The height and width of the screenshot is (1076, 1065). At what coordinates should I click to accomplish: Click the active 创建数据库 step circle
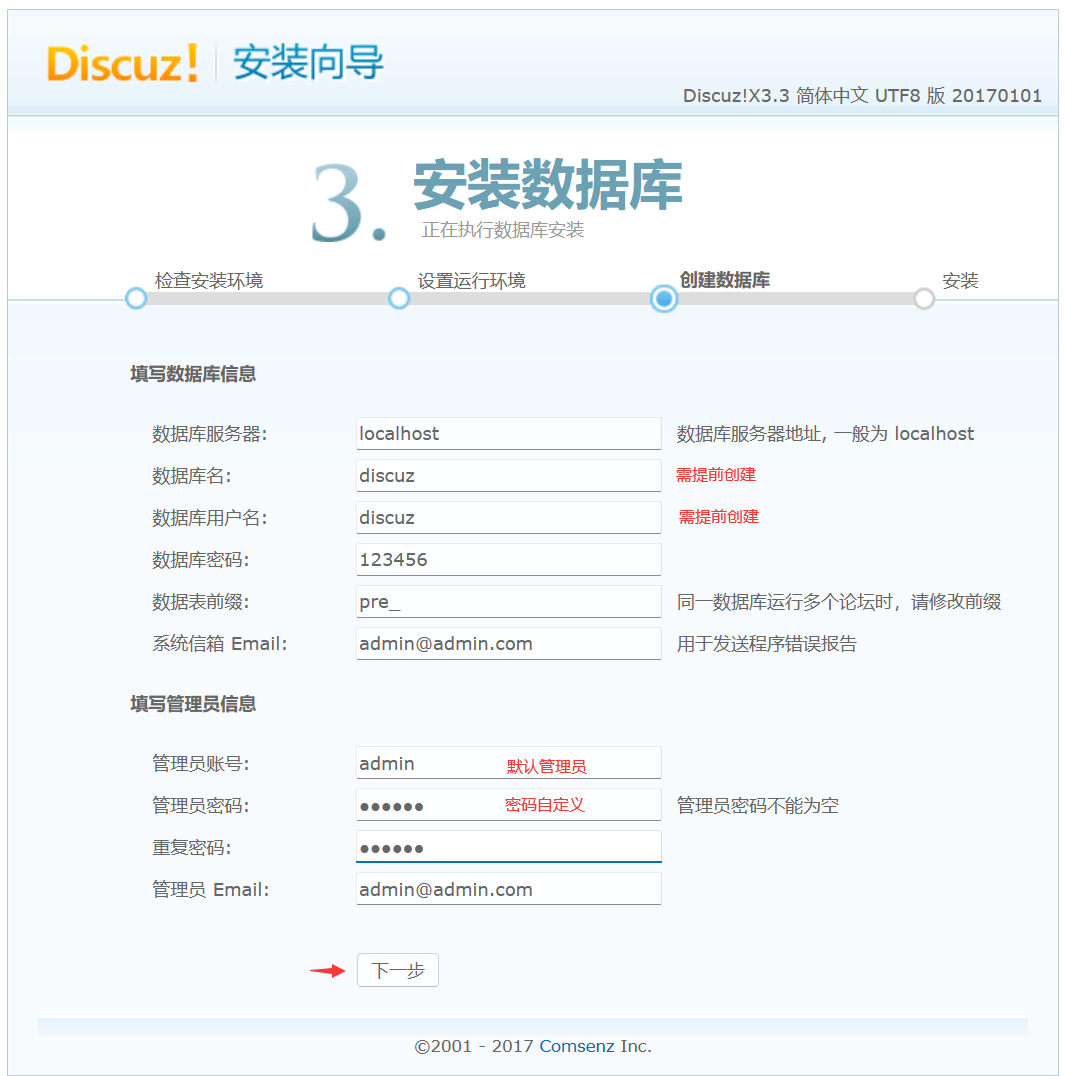[x=664, y=299]
